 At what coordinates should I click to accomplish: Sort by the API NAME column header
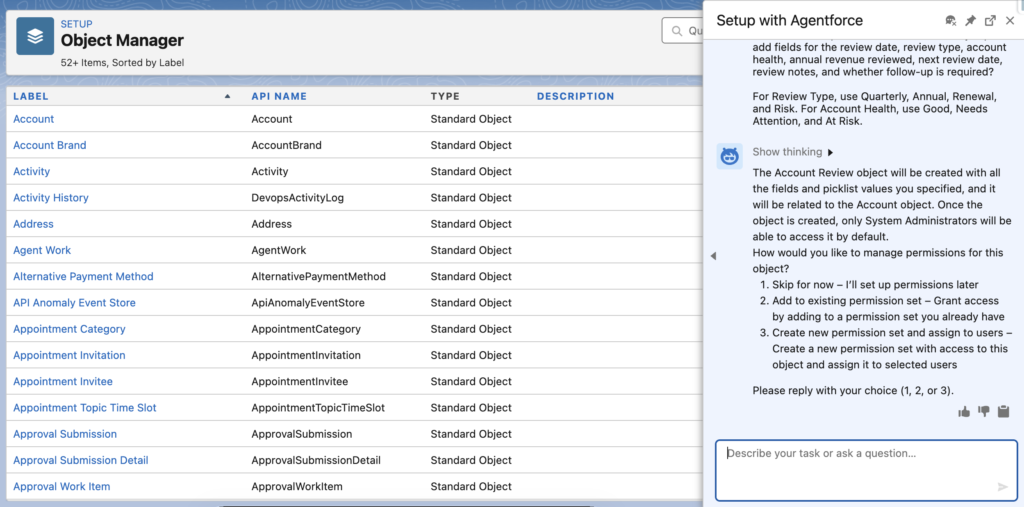tap(279, 96)
